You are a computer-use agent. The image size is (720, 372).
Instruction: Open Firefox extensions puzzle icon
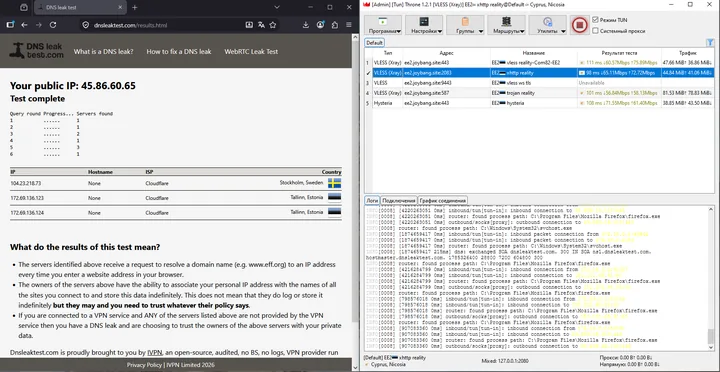(335, 25)
